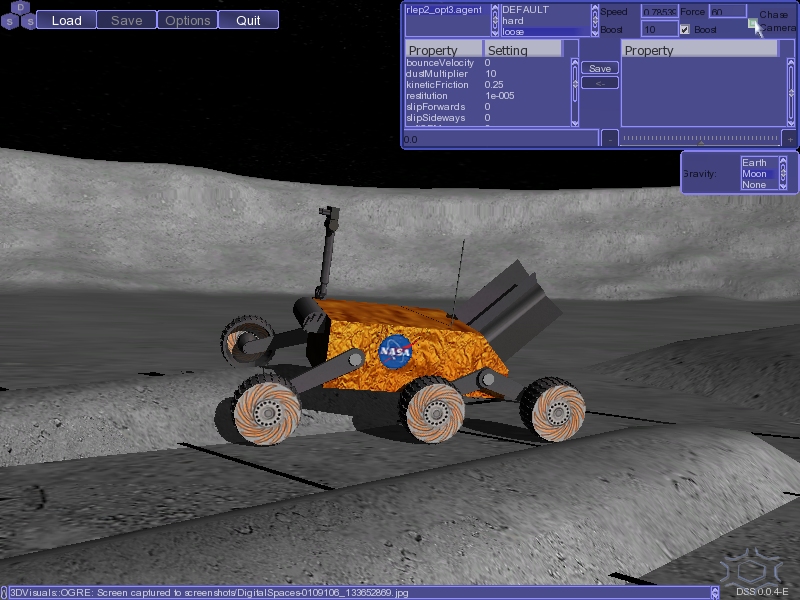Toggle the Boost checkbox
The width and height of the screenshot is (800, 600).
685,30
